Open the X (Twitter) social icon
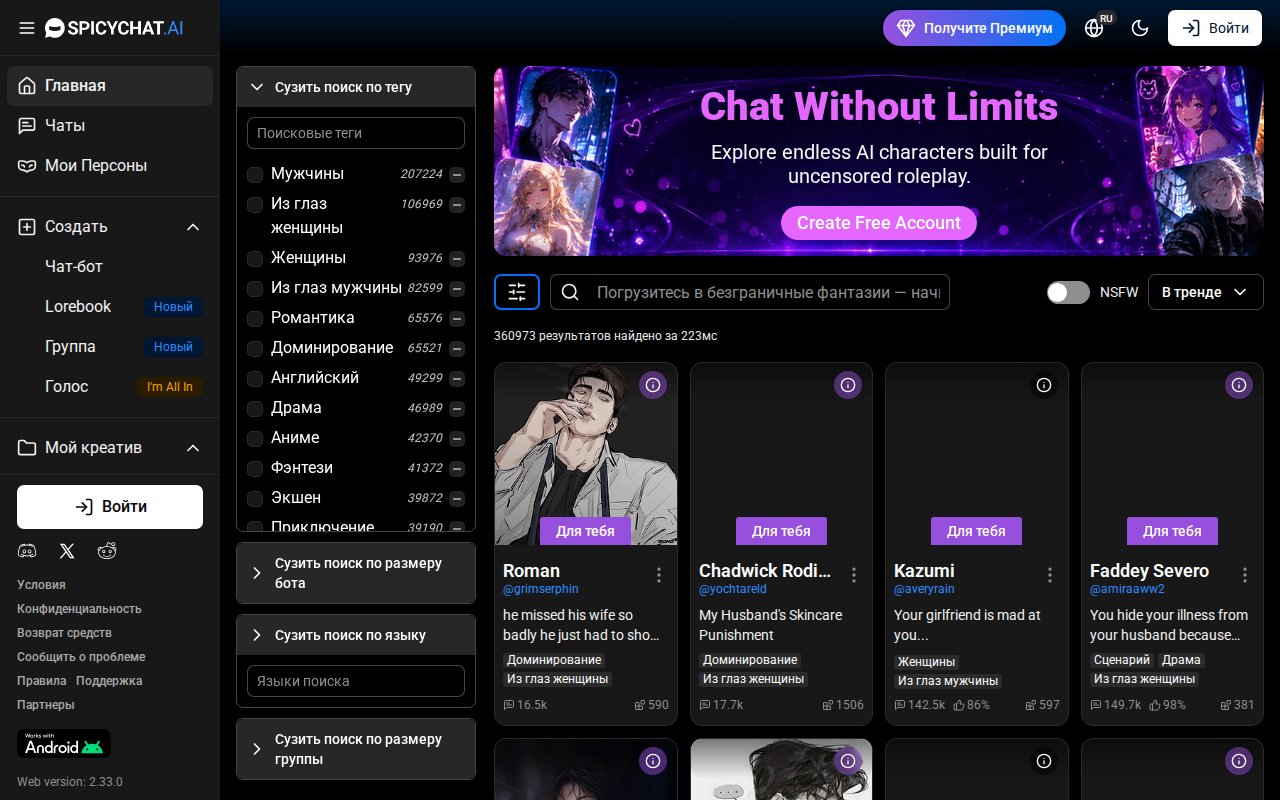 click(x=67, y=551)
